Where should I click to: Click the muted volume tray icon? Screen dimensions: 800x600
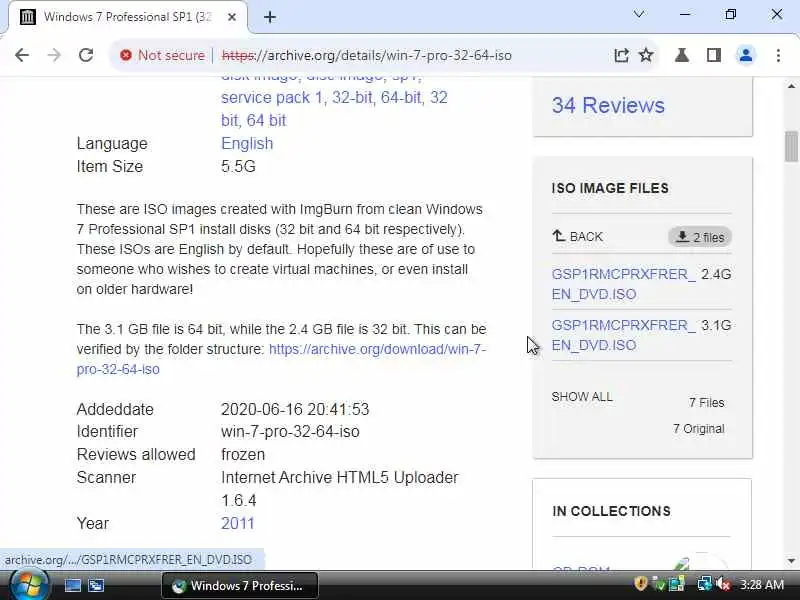click(x=723, y=584)
